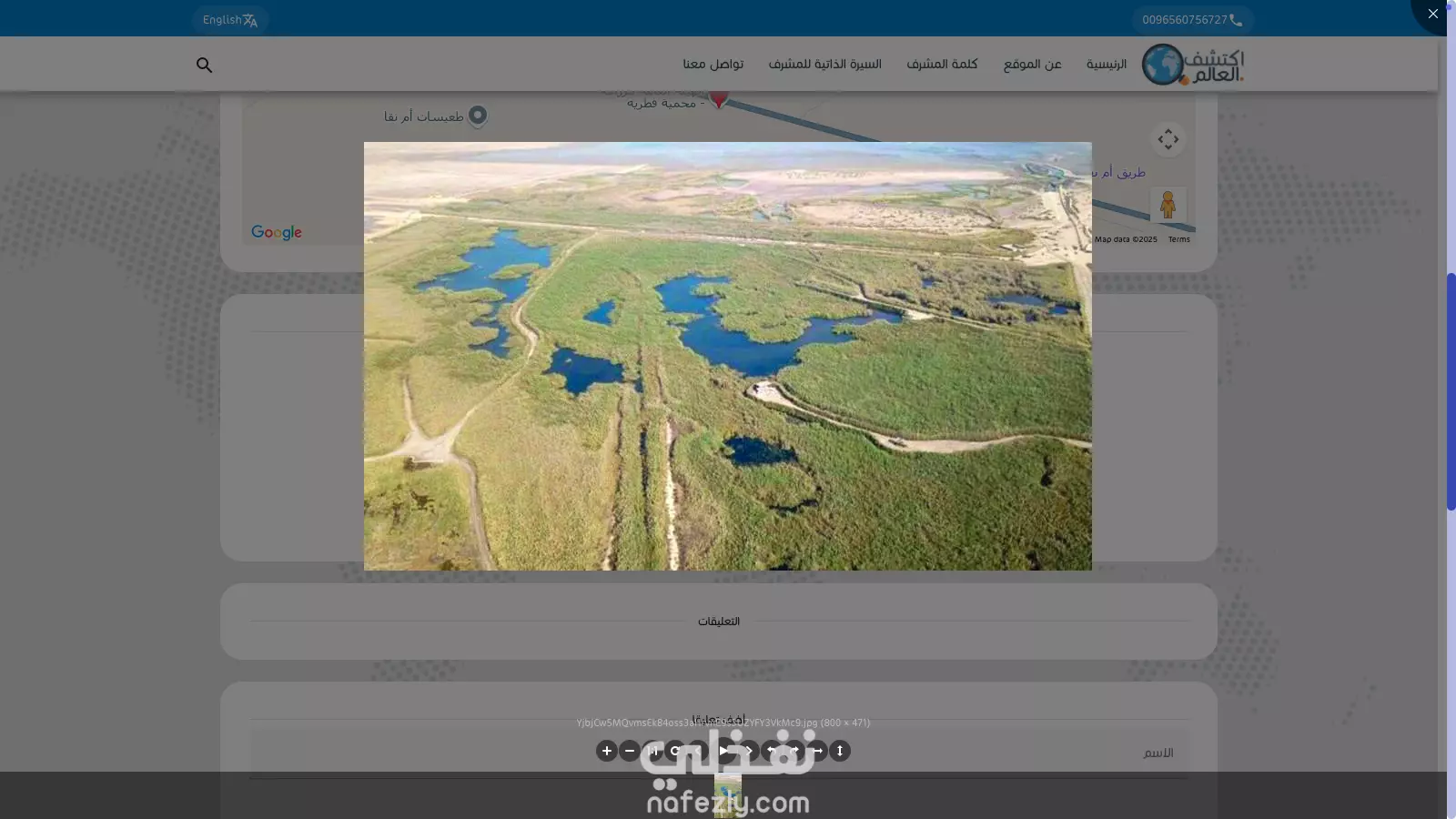Open الرئيسية home menu item
The image size is (1456, 819).
point(1107,64)
